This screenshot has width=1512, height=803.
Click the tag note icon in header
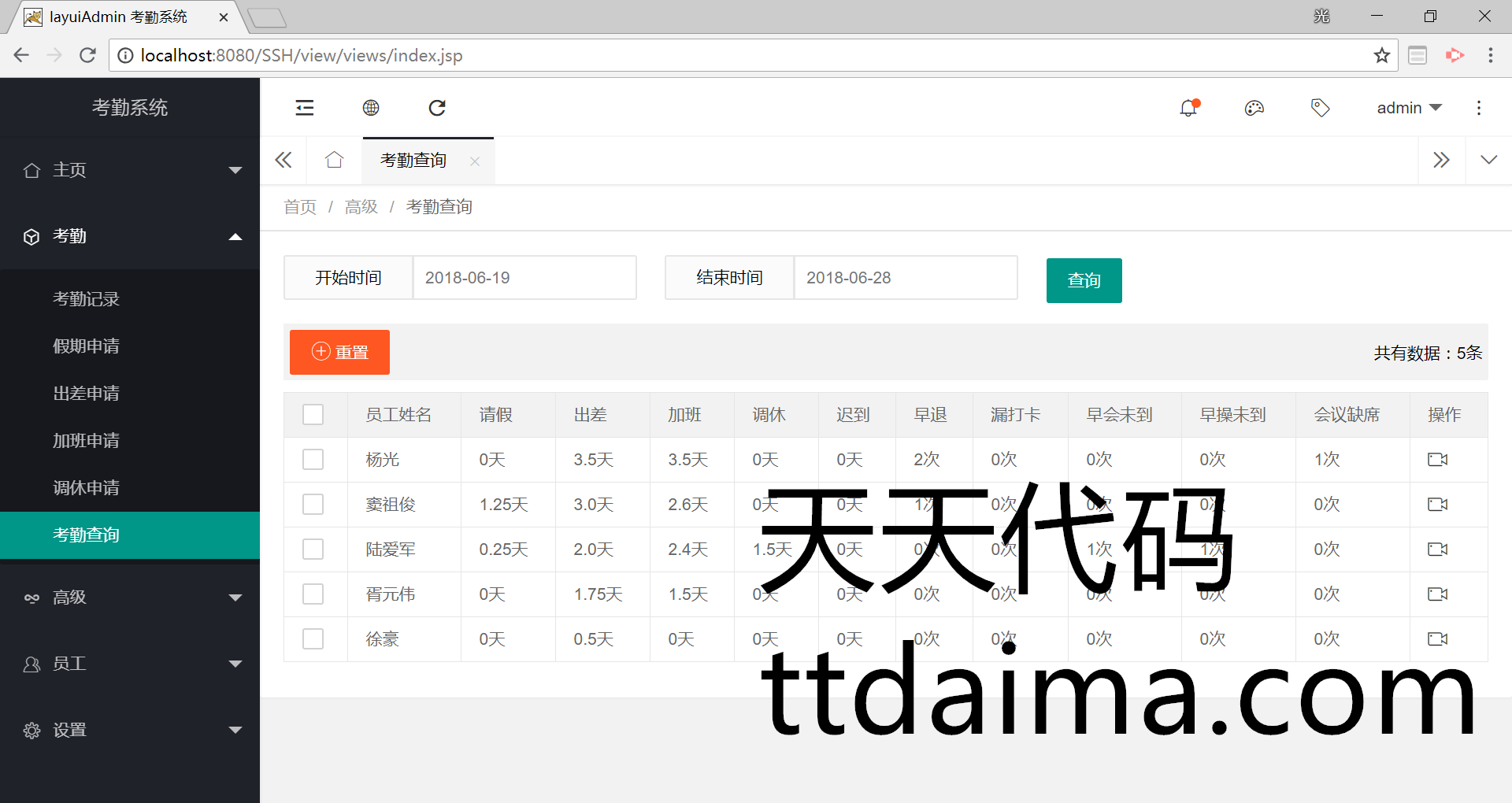click(1320, 108)
